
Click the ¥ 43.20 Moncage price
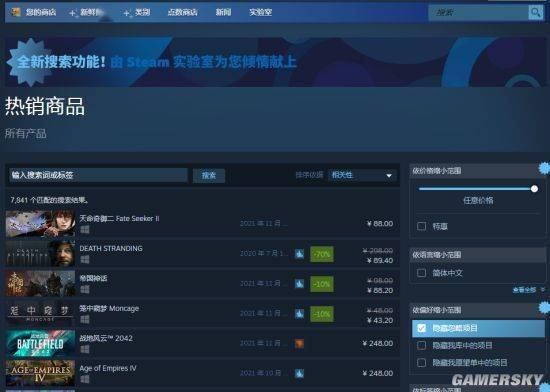coord(380,320)
